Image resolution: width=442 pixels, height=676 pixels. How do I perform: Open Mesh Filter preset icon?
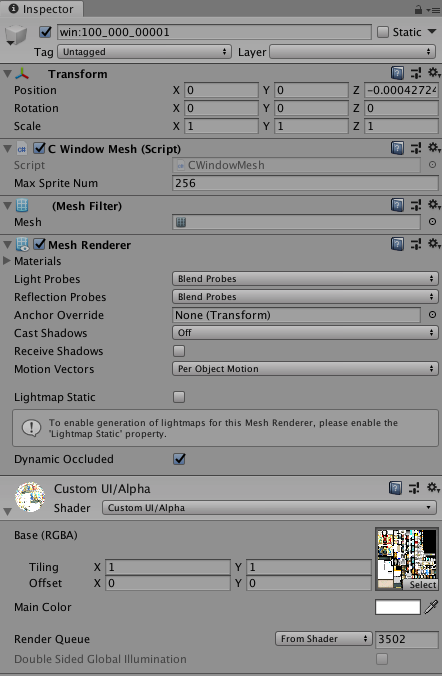click(416, 205)
